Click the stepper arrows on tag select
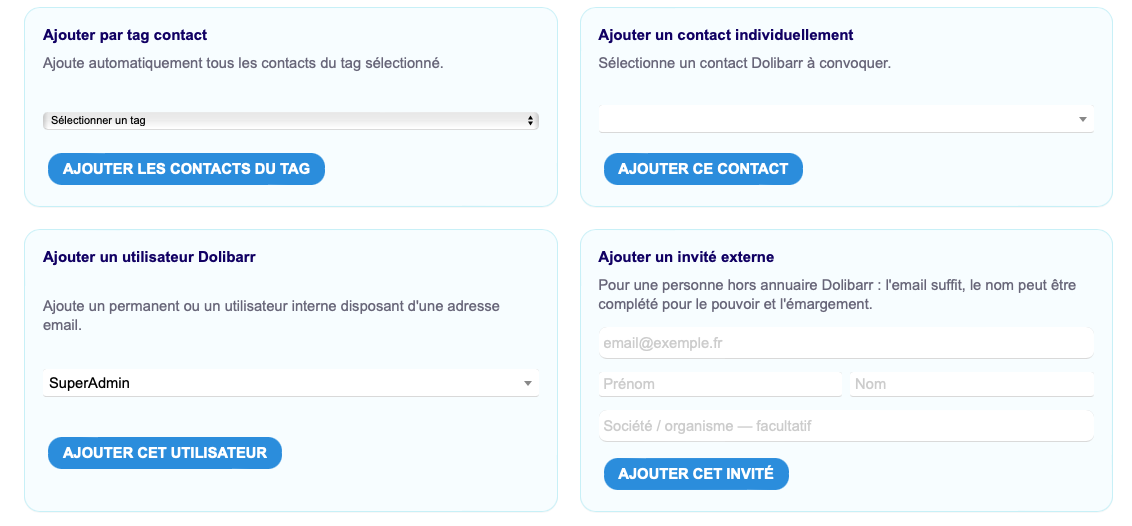 [x=531, y=120]
